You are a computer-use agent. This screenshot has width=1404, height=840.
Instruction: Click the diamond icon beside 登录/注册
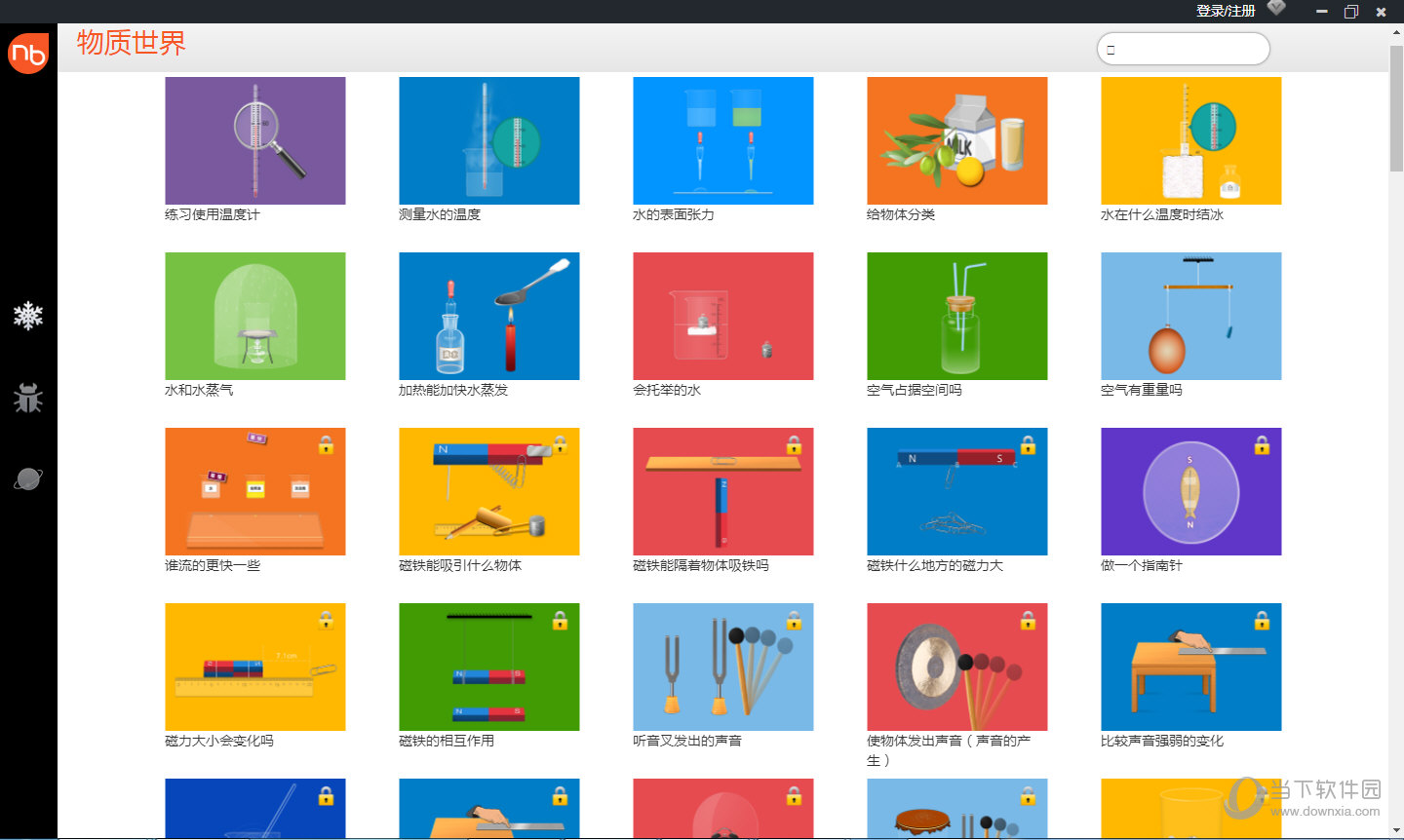point(1276,9)
